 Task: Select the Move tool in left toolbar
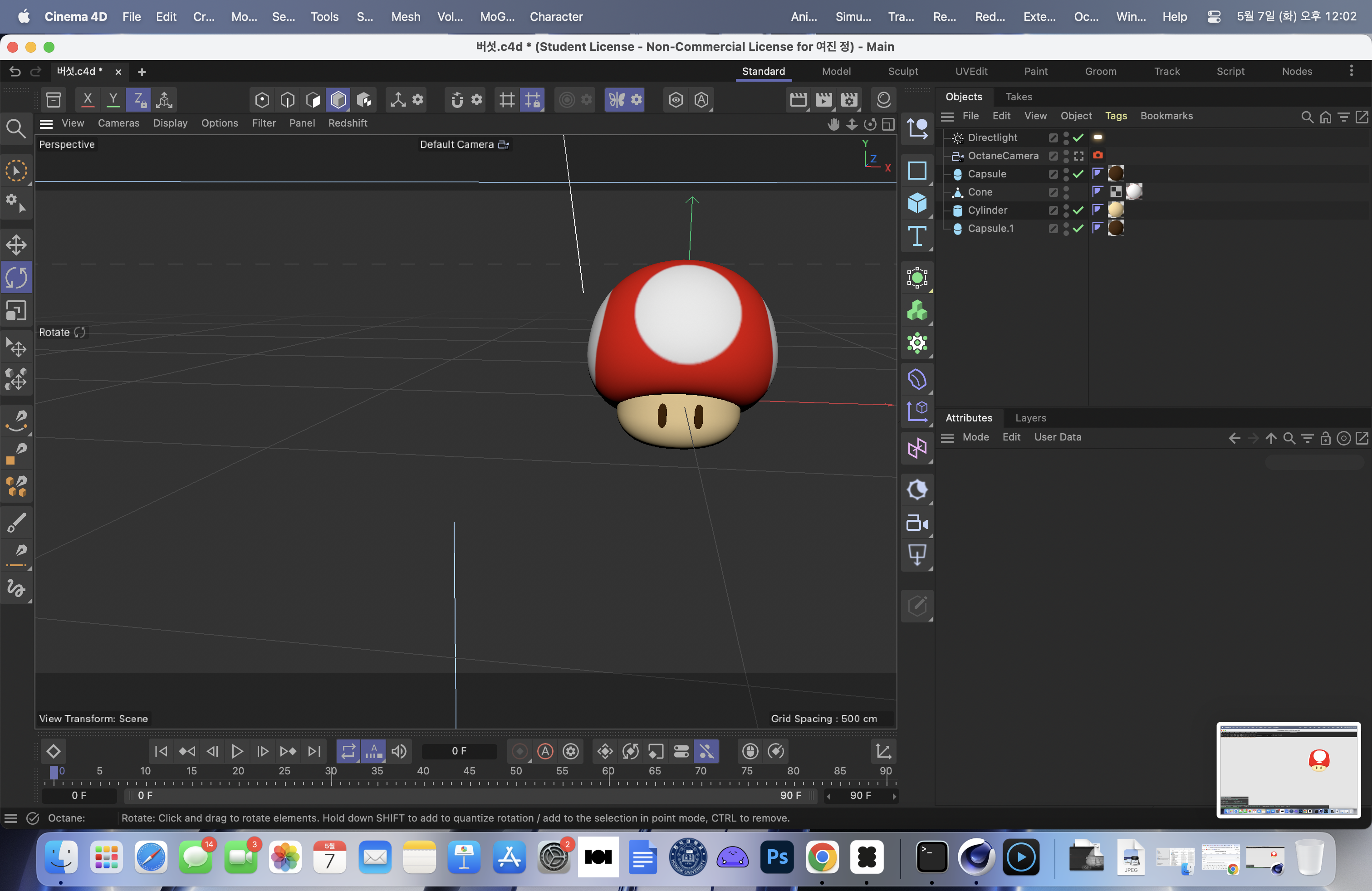tap(16, 245)
